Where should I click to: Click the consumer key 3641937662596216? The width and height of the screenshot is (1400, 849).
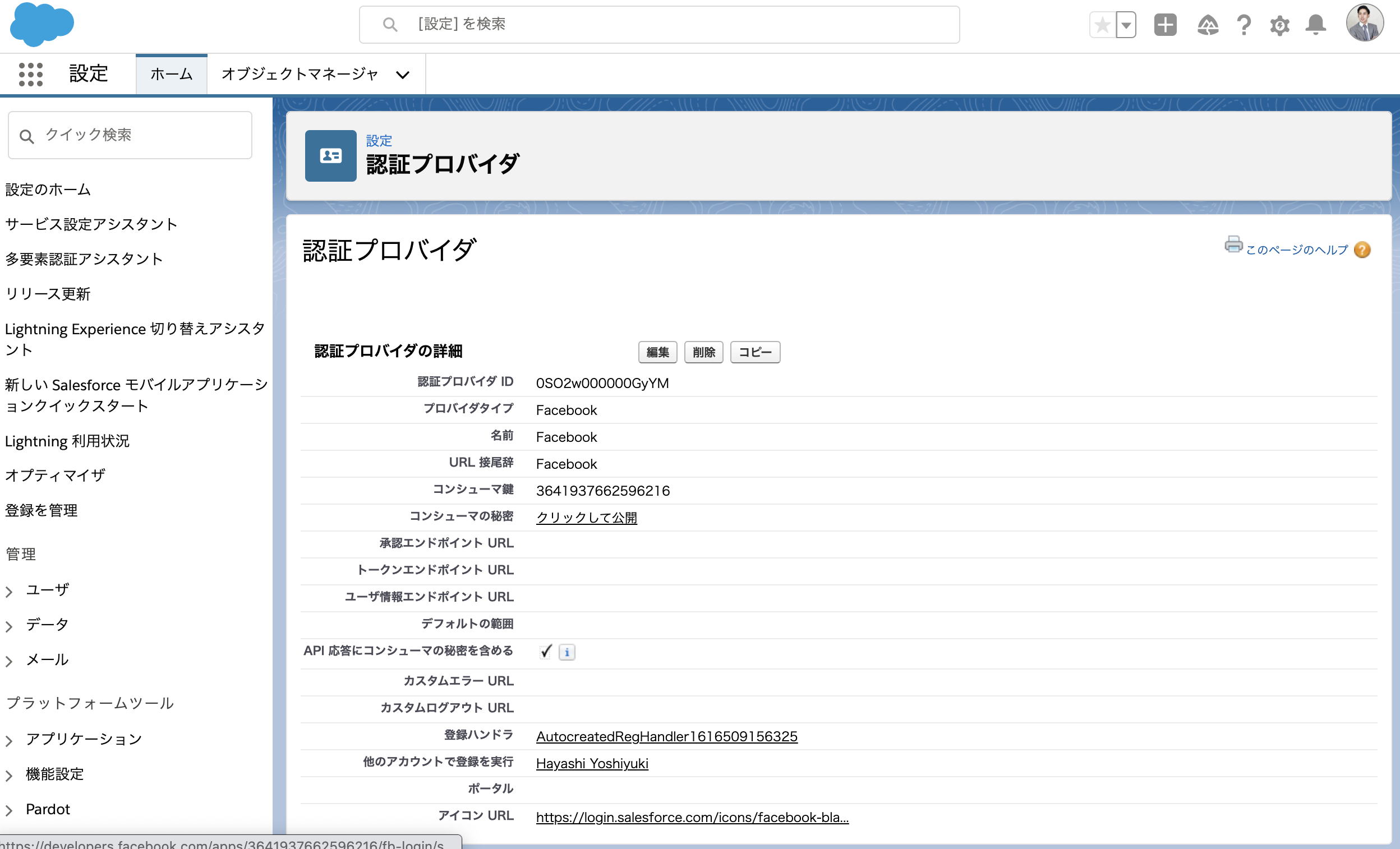click(603, 491)
